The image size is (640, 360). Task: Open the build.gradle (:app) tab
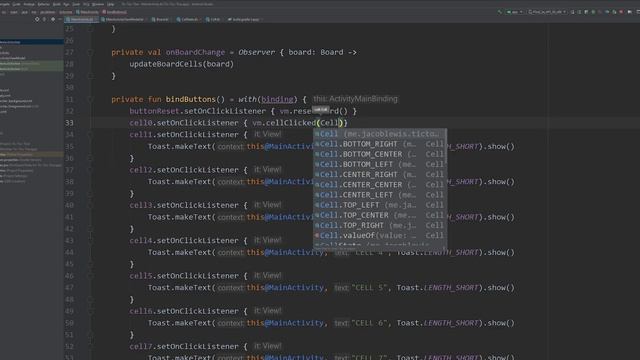click(x=244, y=19)
